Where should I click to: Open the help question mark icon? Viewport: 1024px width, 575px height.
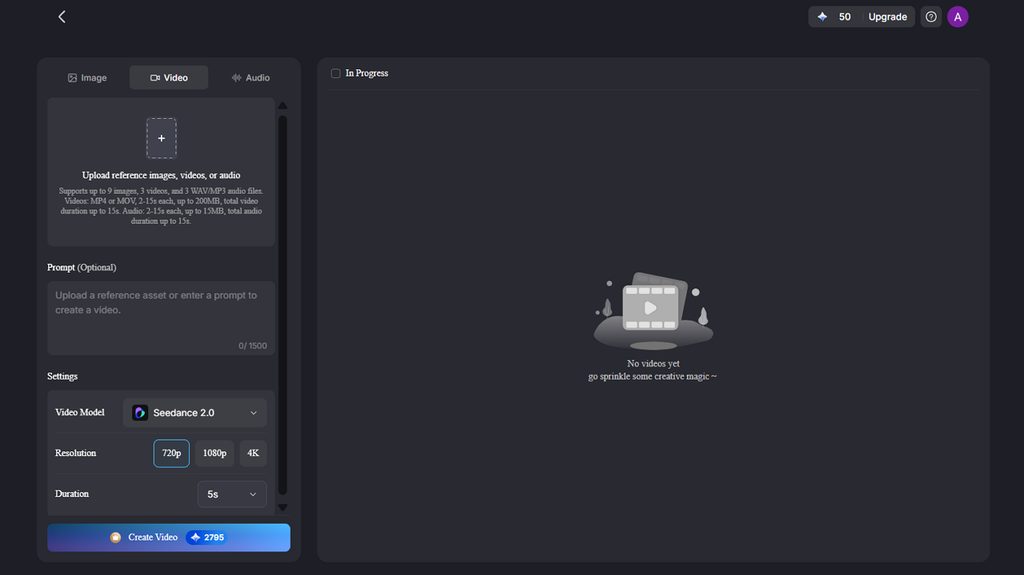pyautogui.click(x=931, y=17)
